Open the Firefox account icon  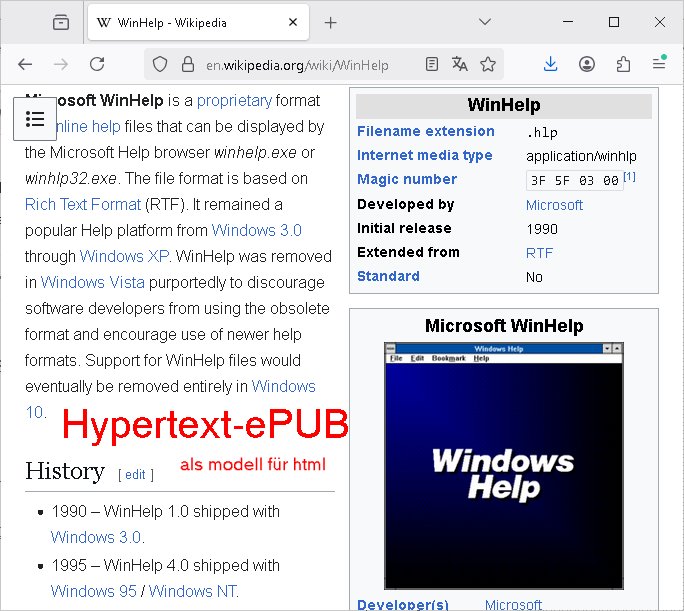click(587, 64)
